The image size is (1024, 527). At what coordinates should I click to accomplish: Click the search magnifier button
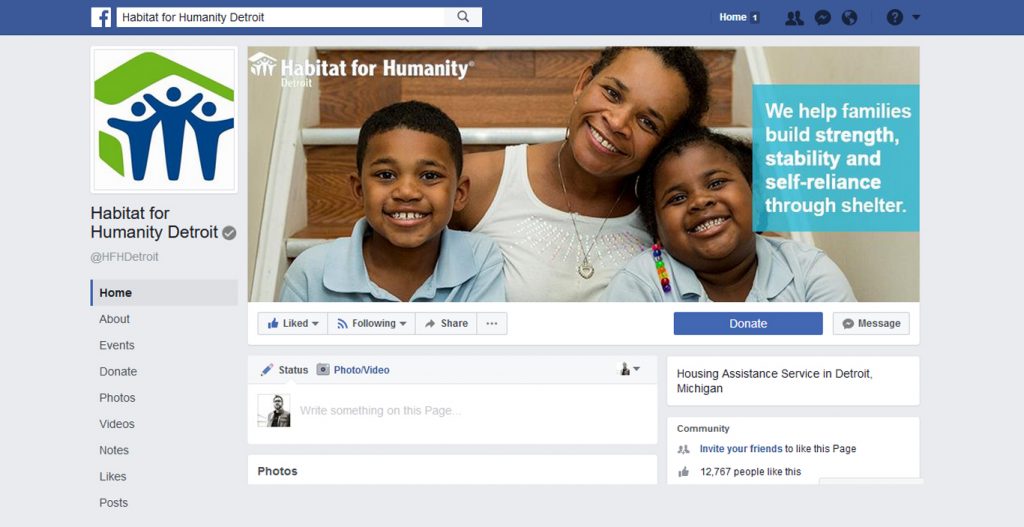pyautogui.click(x=463, y=17)
